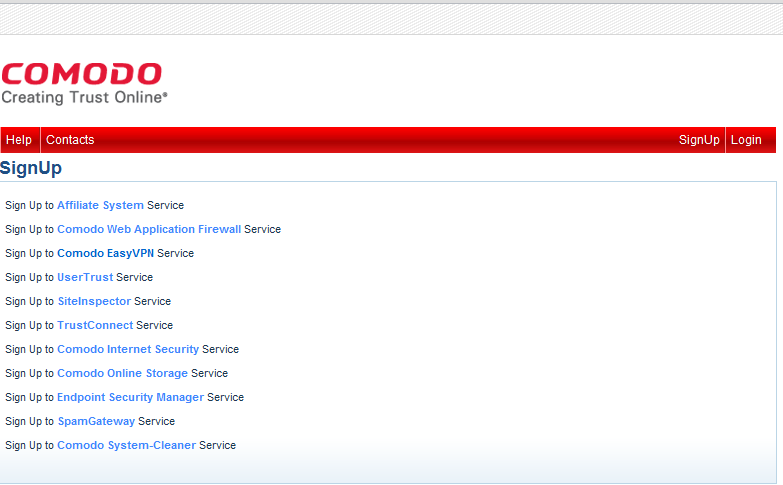Follow the Comodo Web Application Firewall link
The image size is (783, 485).
coord(149,229)
